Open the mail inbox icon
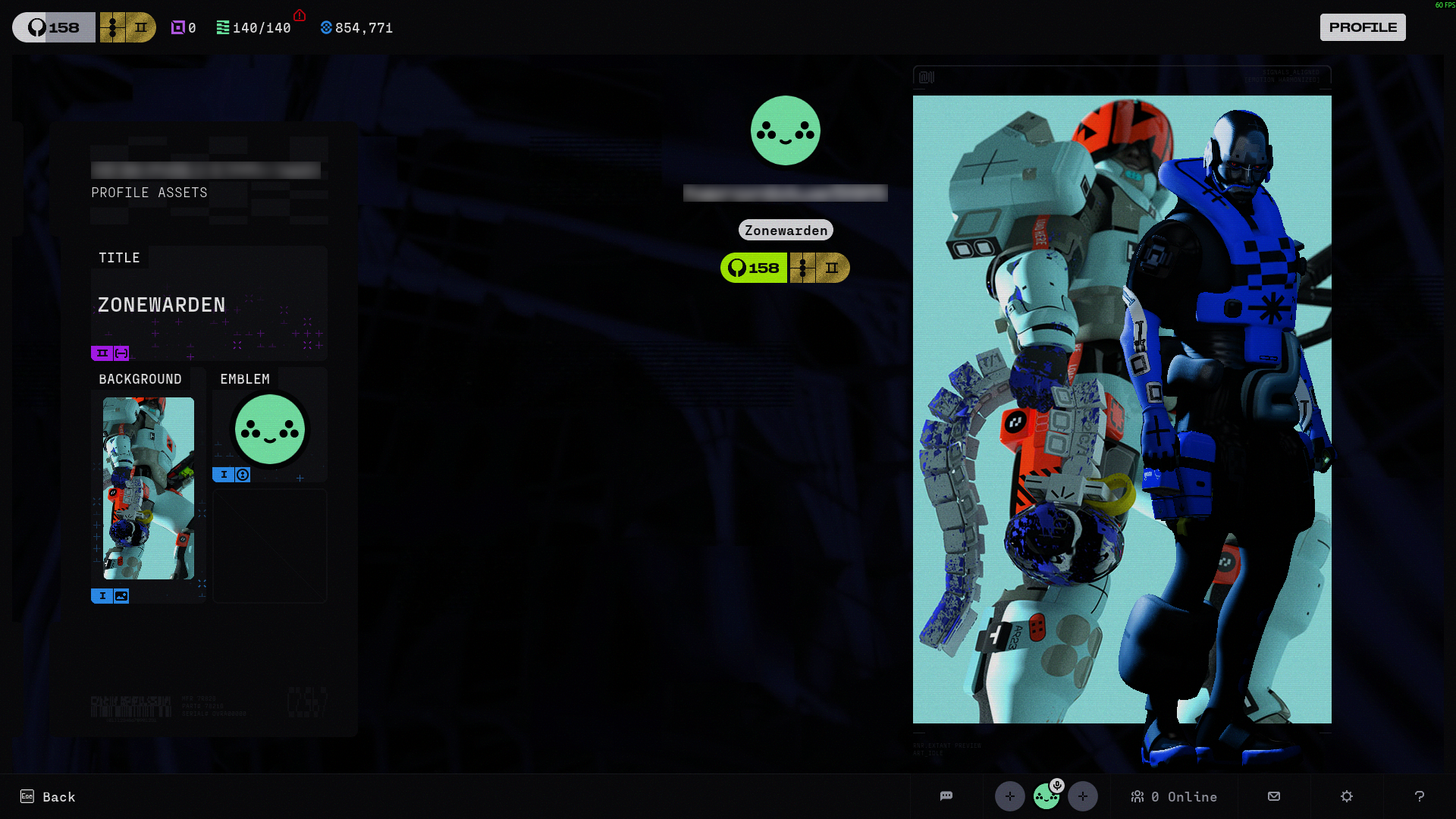Image resolution: width=1456 pixels, height=819 pixels. 1274,796
